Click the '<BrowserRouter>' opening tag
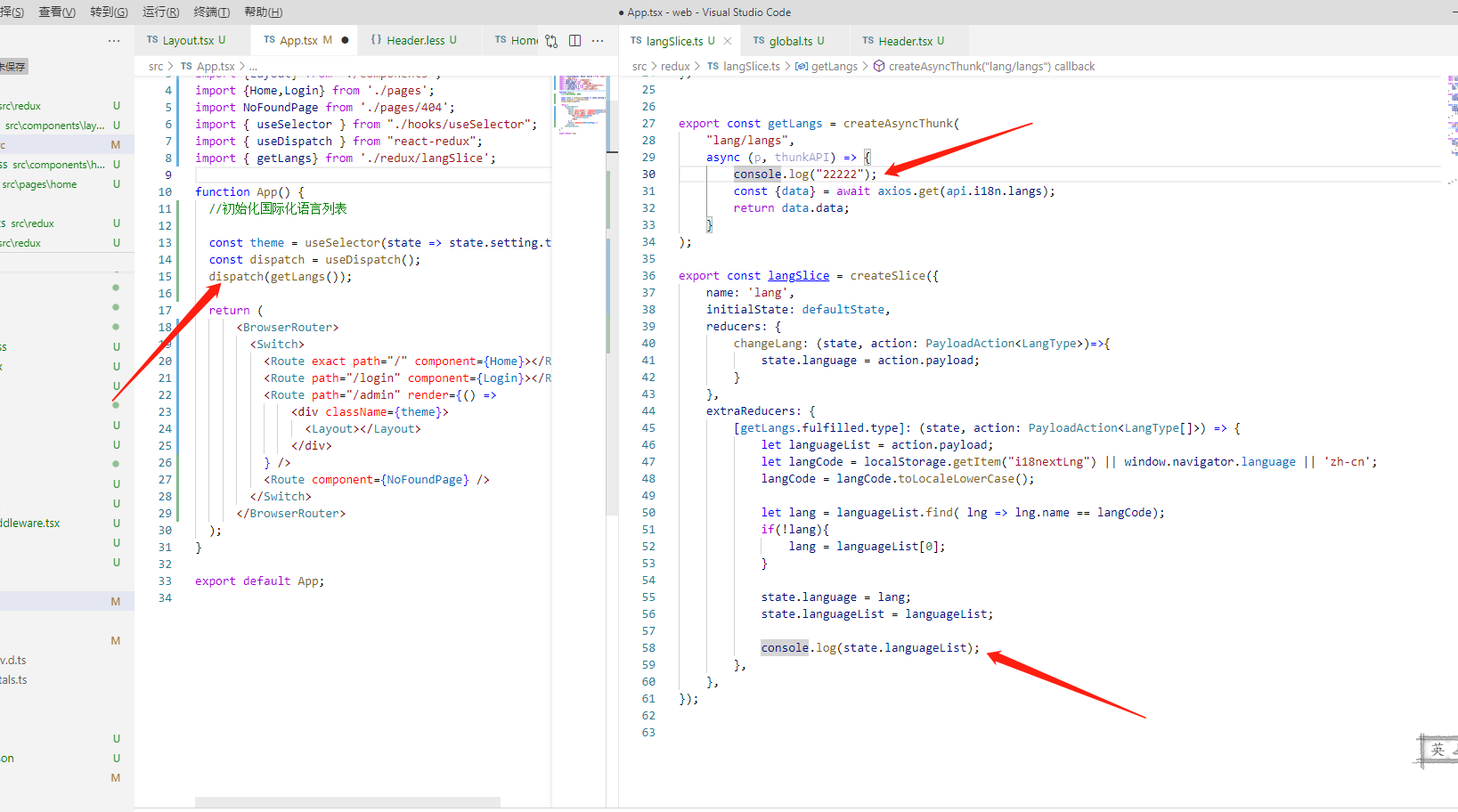The height and width of the screenshot is (812, 1458). coord(288,328)
